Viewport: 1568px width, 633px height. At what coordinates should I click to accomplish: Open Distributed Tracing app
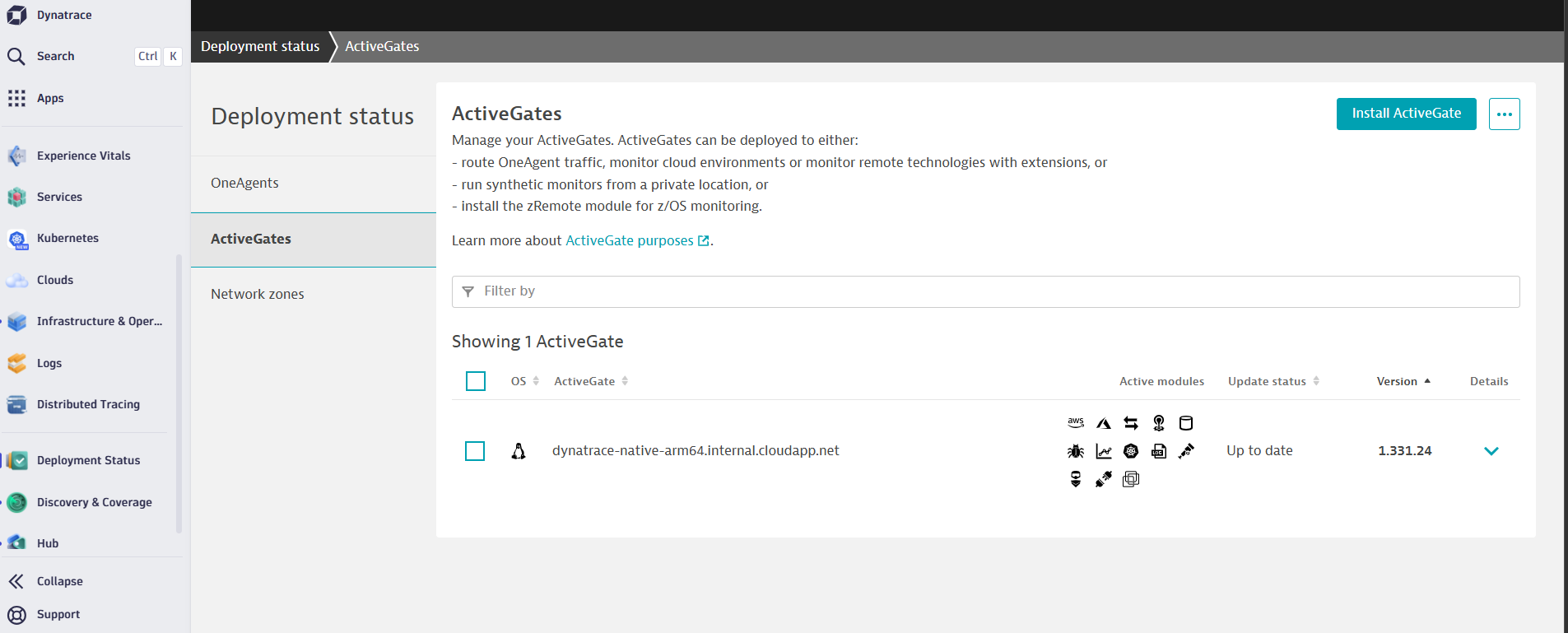coord(88,404)
